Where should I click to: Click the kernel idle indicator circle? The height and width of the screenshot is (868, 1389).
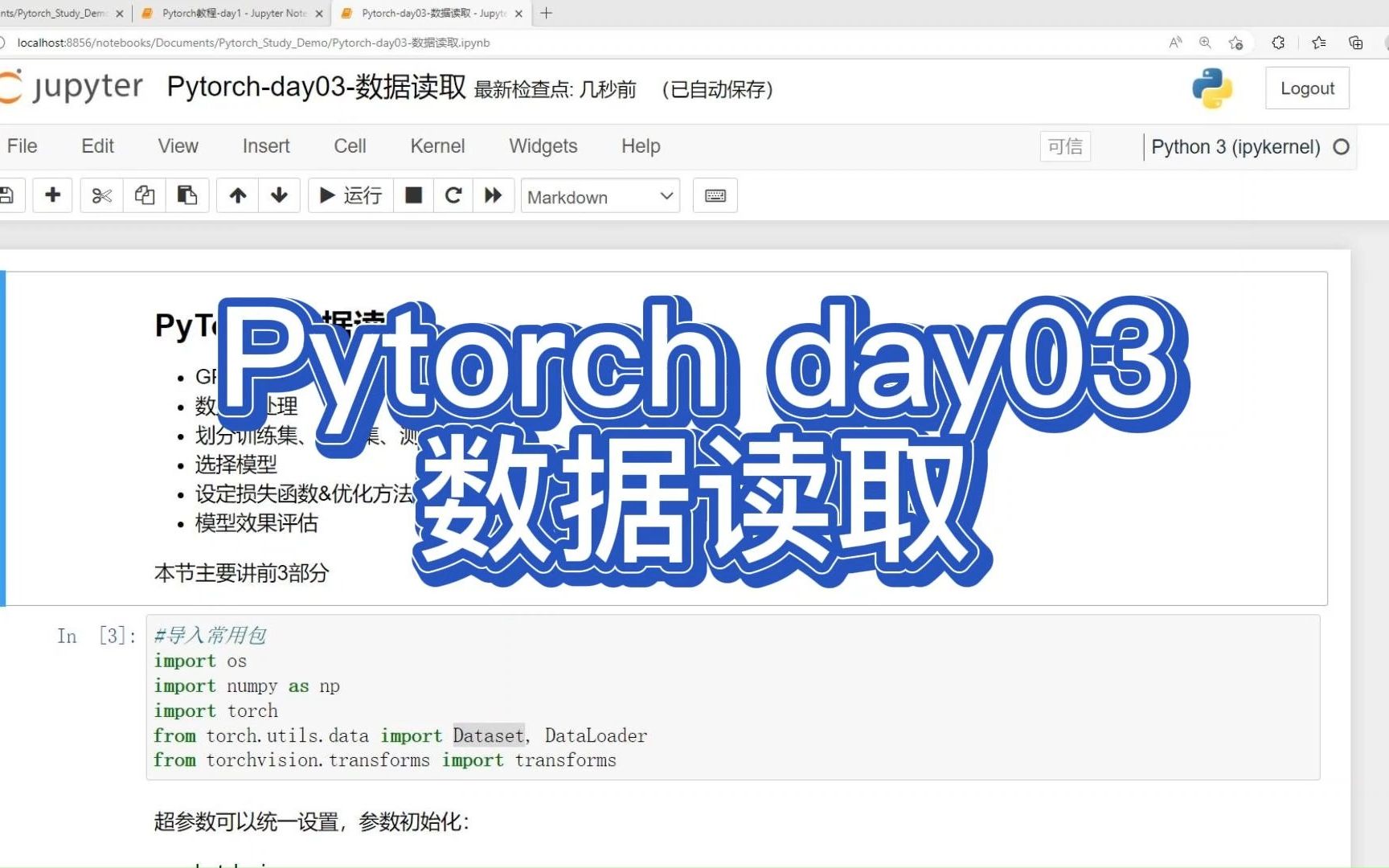tap(1341, 147)
